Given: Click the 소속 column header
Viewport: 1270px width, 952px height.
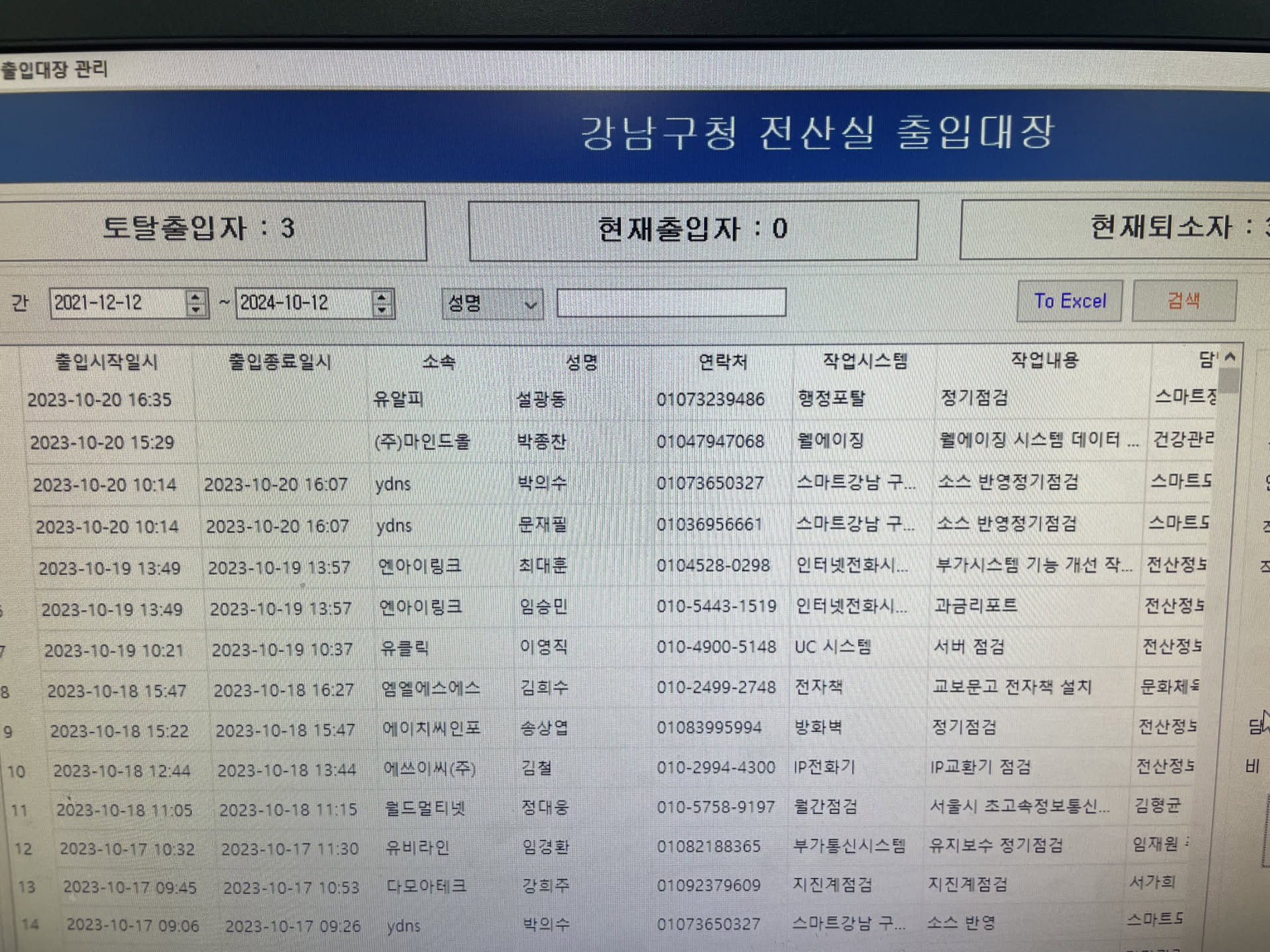Looking at the screenshot, I should (439, 362).
